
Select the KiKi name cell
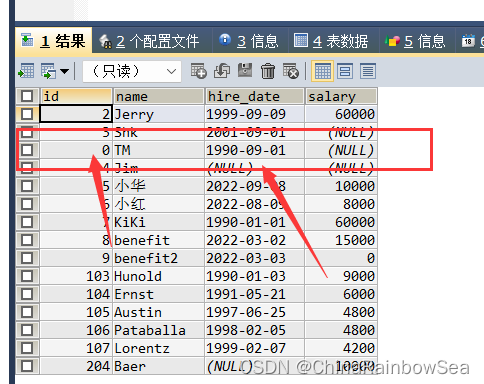(159, 222)
